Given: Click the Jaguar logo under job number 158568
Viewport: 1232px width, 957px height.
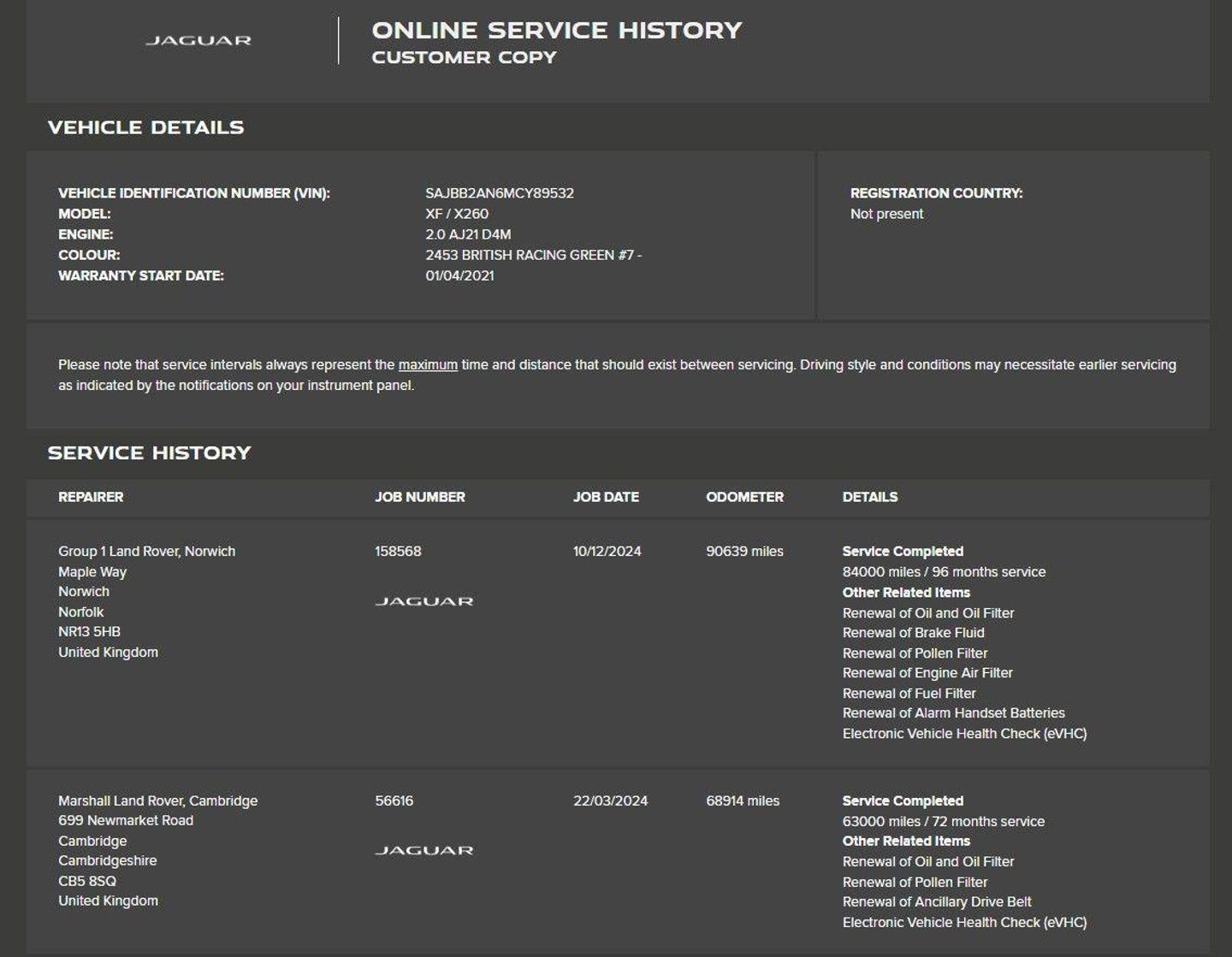Looking at the screenshot, I should tap(424, 601).
